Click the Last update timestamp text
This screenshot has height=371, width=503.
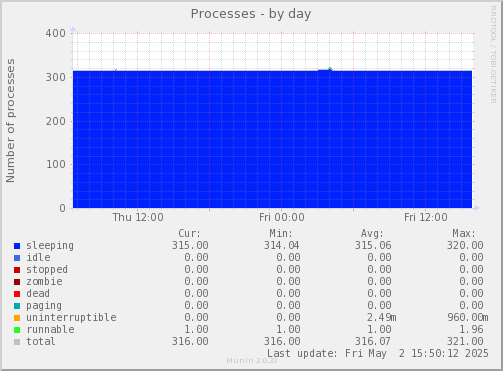pos(378,353)
